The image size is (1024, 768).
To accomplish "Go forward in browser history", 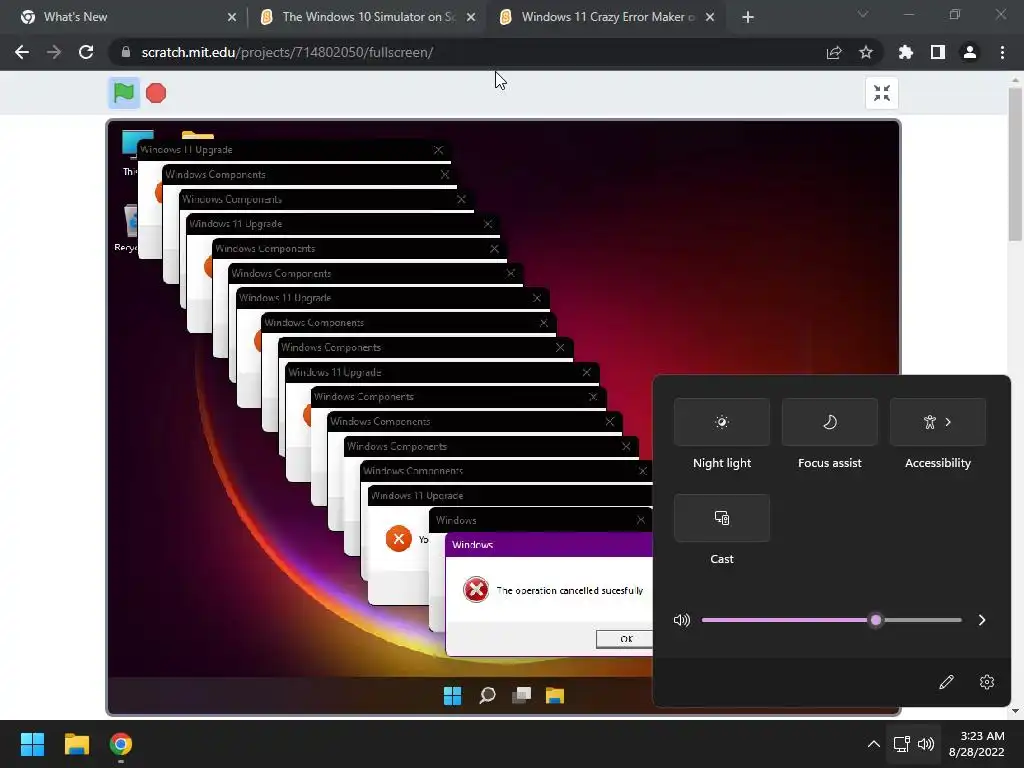I will 54,52.
